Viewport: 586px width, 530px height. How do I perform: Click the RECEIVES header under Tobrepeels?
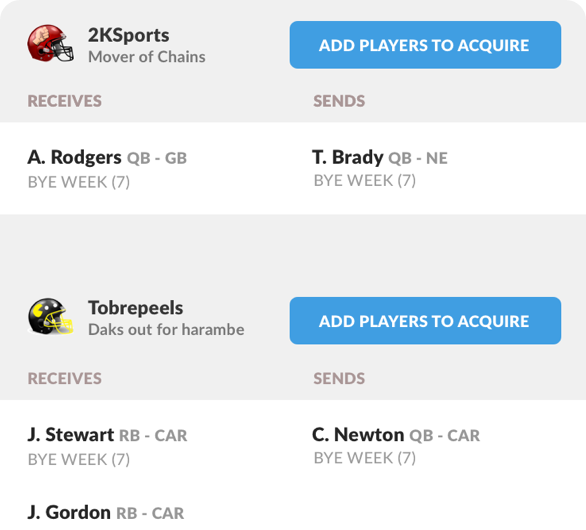click(x=65, y=378)
